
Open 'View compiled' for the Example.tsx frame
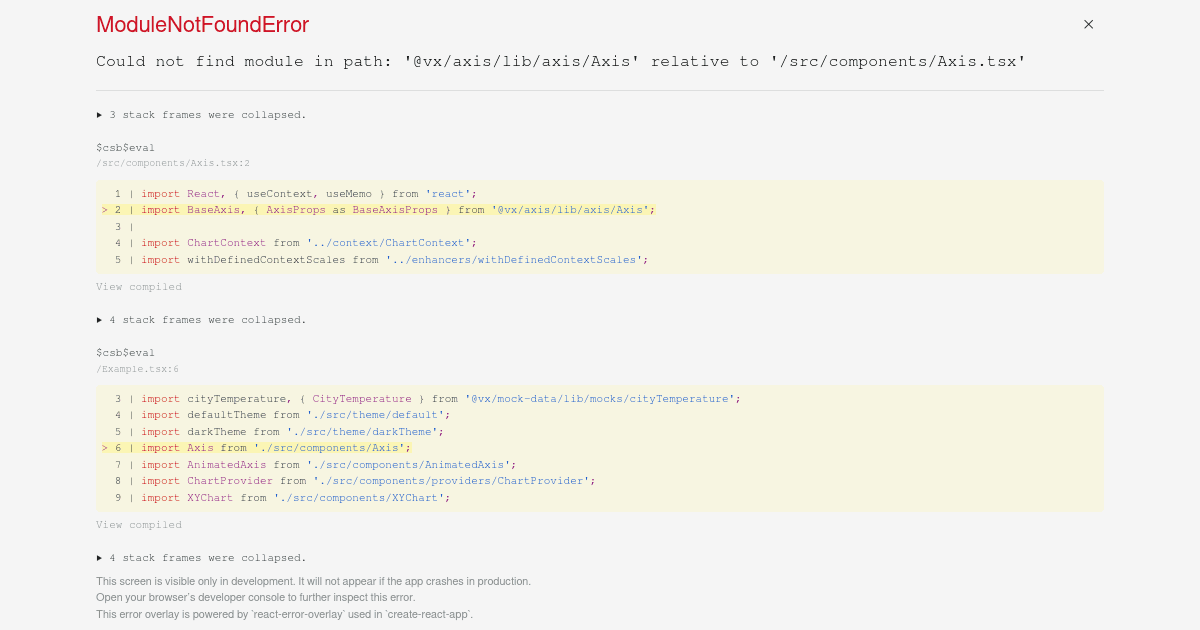click(138, 524)
